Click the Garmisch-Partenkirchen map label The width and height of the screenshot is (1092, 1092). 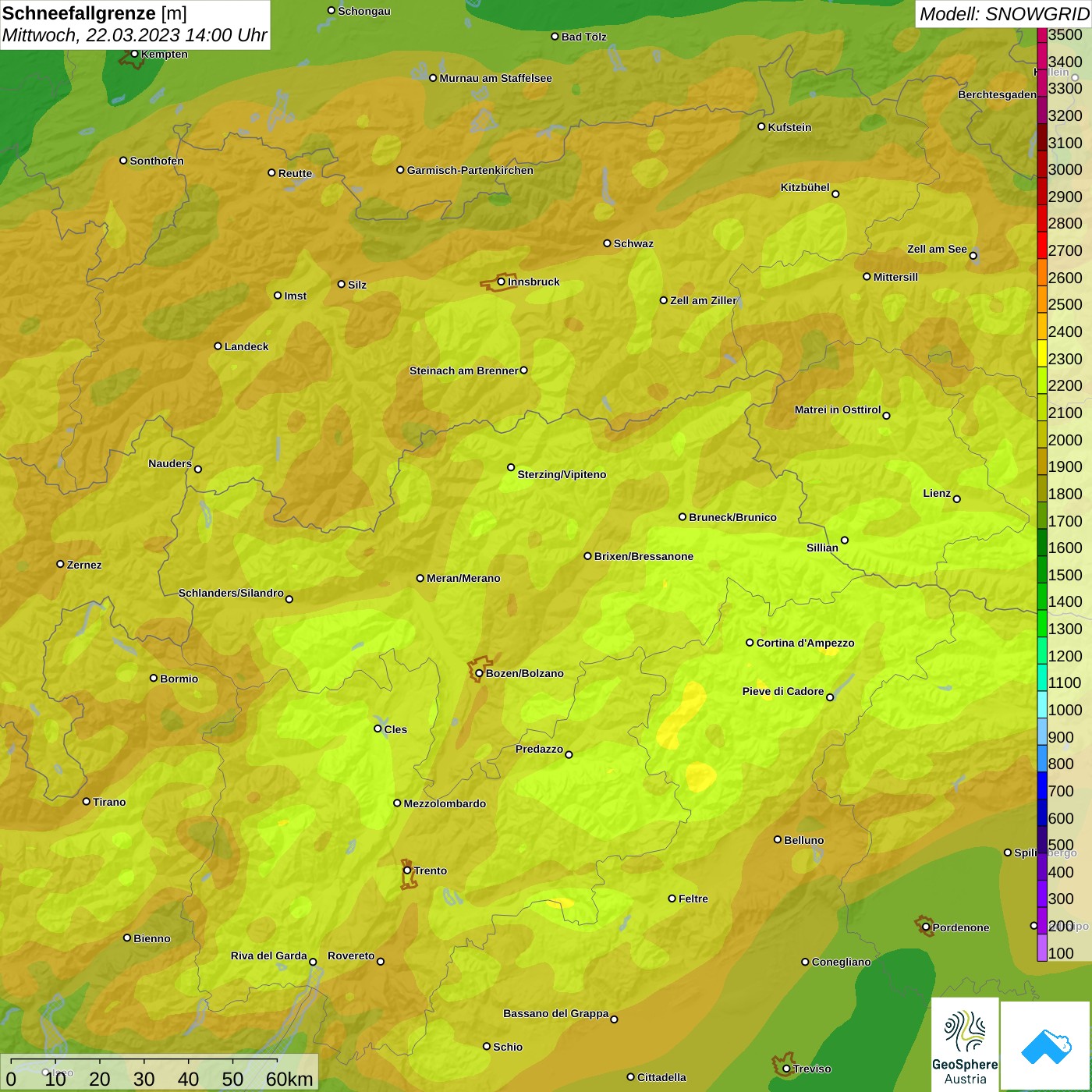tap(470, 170)
